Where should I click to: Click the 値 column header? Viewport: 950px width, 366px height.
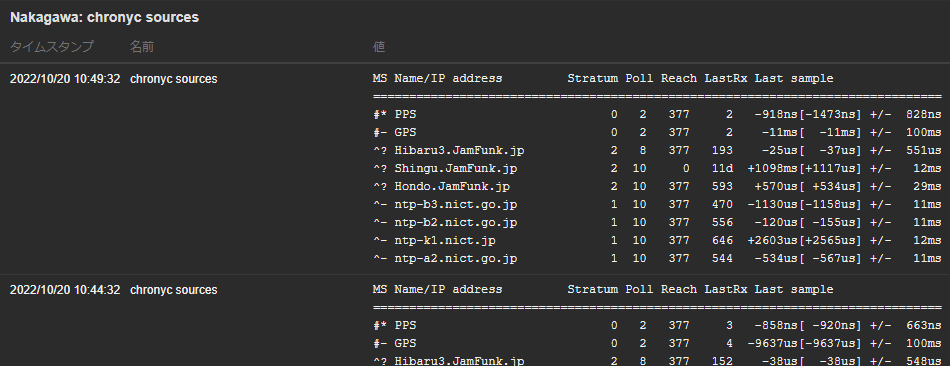tap(379, 47)
